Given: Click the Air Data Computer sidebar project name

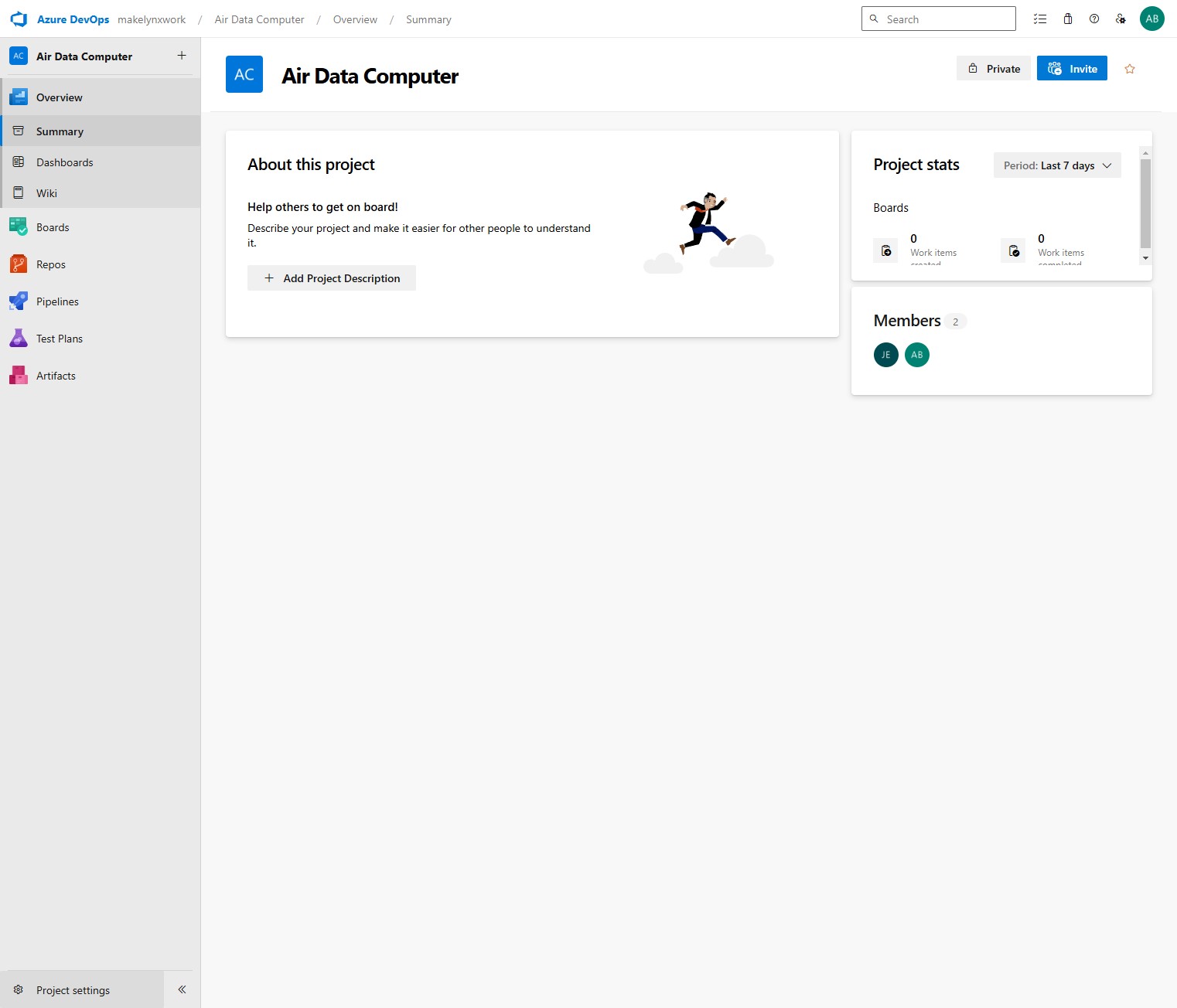Looking at the screenshot, I should click(x=84, y=56).
